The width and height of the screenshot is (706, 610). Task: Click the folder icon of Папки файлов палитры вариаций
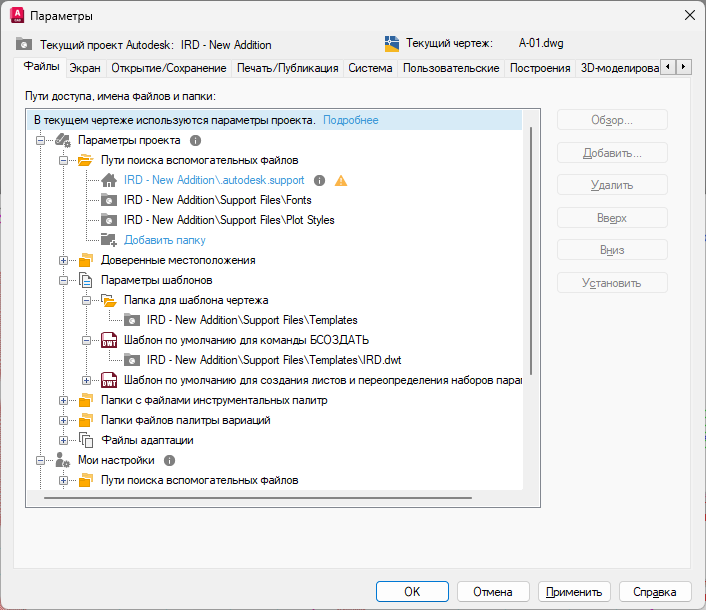(x=86, y=420)
